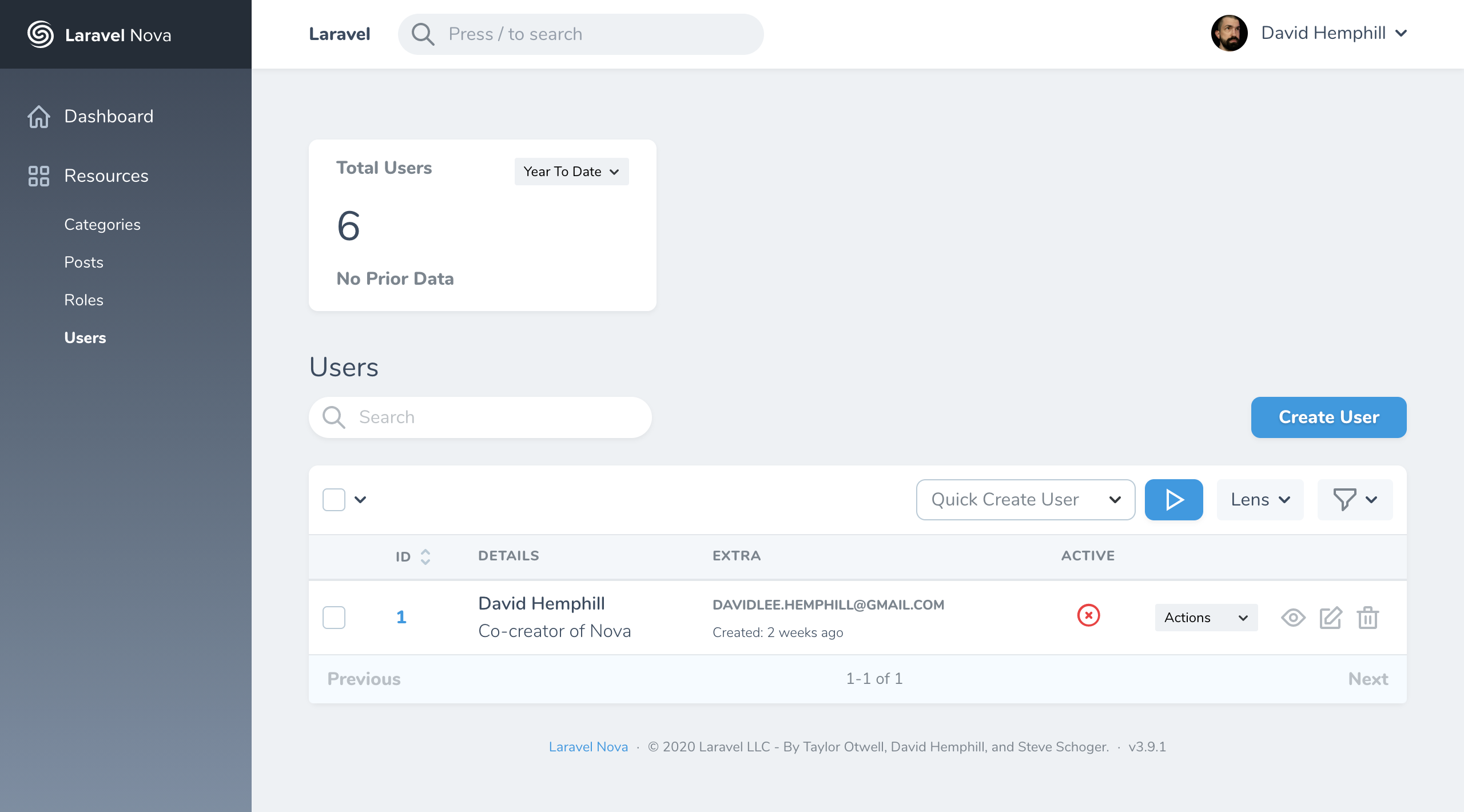Viewport: 1464px width, 812px height.
Task: Open the user menu chevron beside David Hemphill
Action: (1401, 34)
